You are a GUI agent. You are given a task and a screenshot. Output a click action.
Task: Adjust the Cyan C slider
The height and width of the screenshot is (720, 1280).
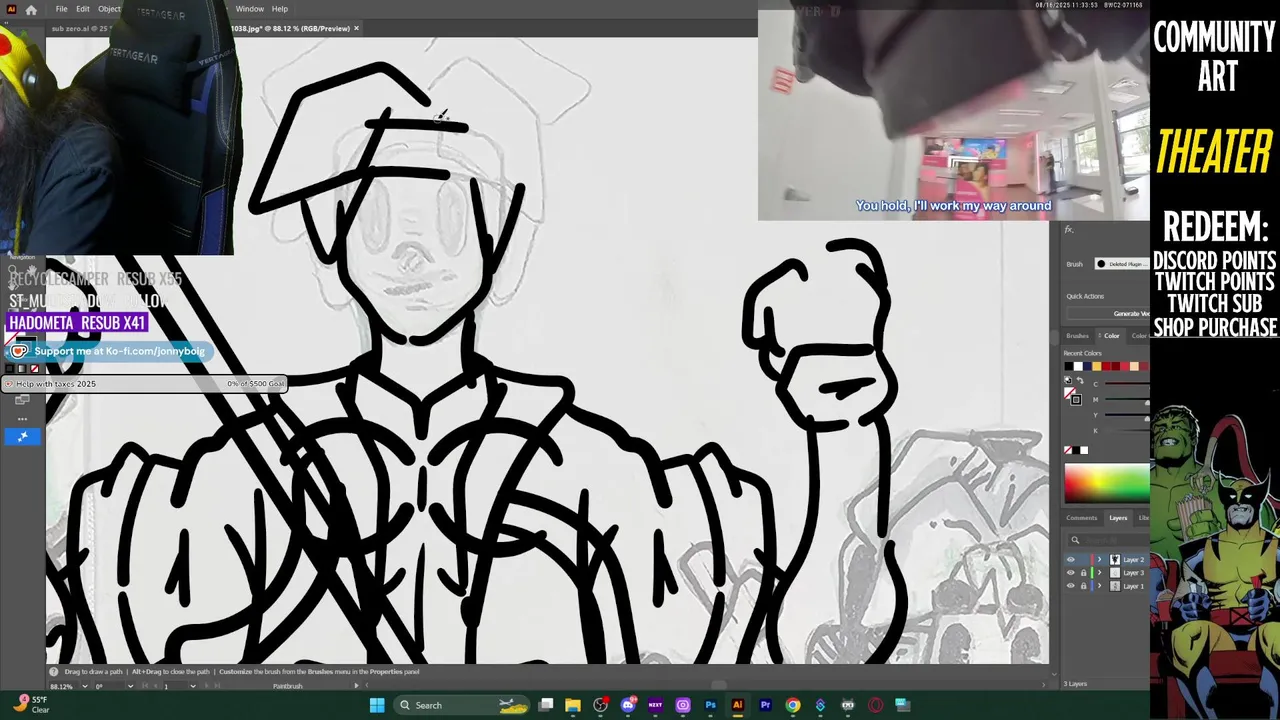1127,384
